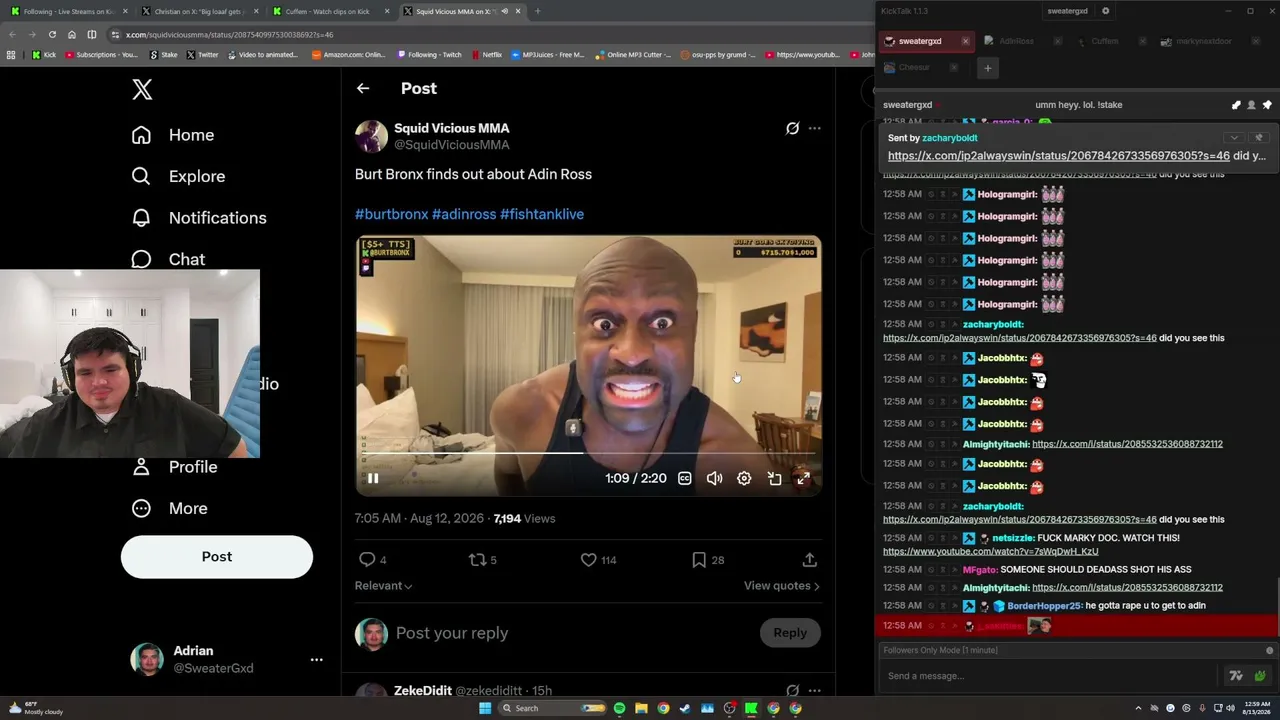1280x720 pixels.
Task: Open Windows Start menu
Action: (x=485, y=708)
